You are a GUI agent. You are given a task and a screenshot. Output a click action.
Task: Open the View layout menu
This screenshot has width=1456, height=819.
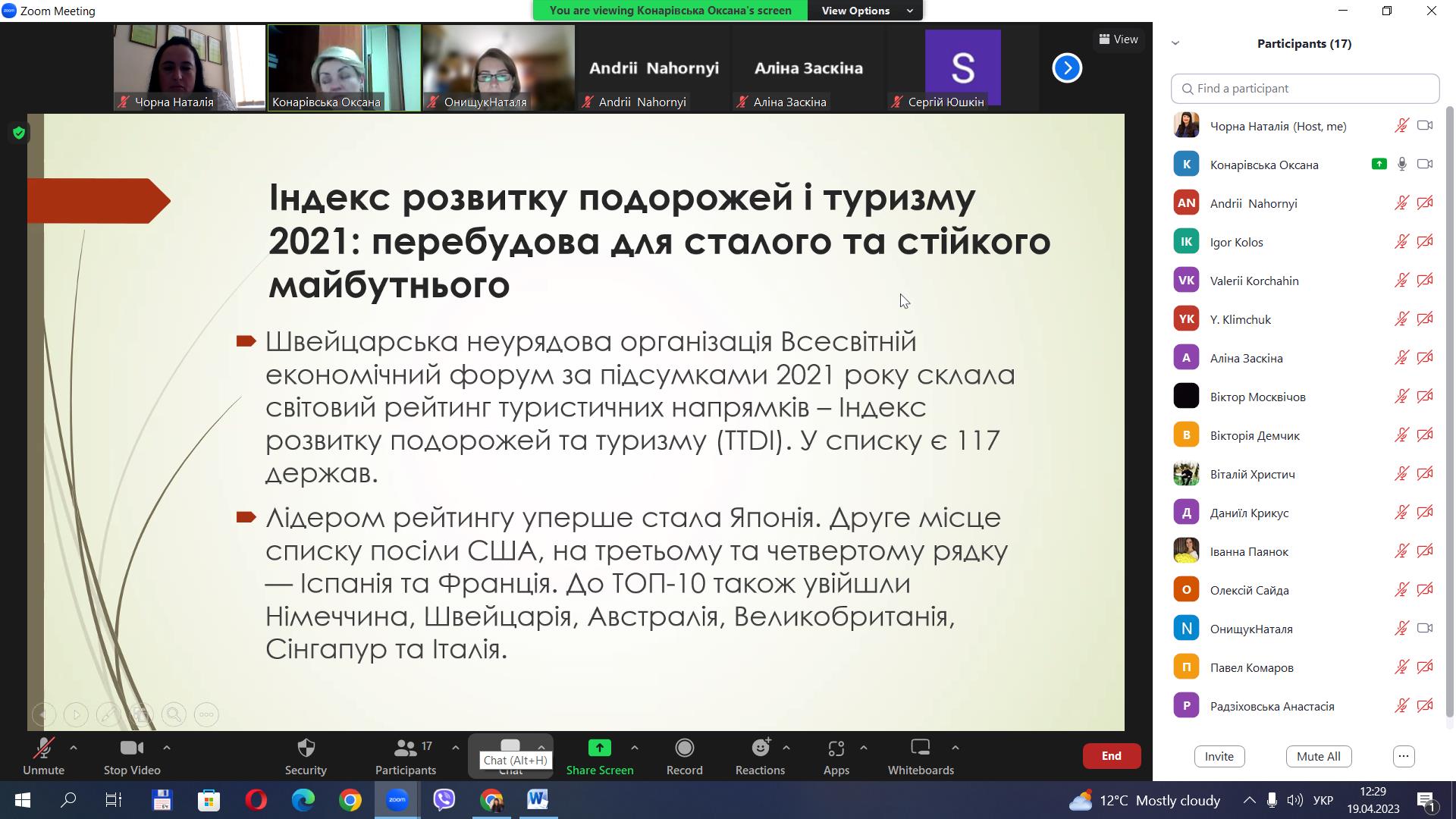pyautogui.click(x=1119, y=39)
